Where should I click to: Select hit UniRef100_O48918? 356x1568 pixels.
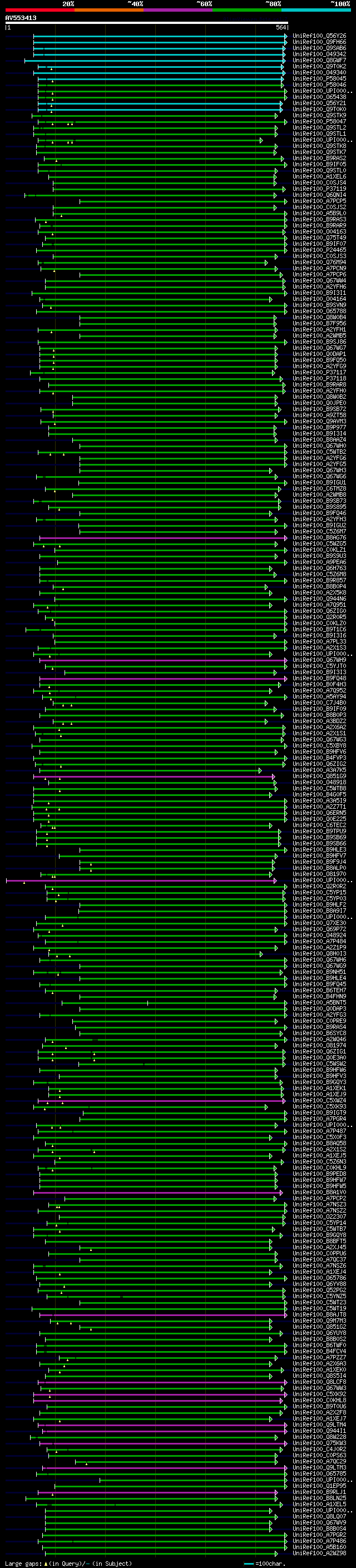pos(319,782)
